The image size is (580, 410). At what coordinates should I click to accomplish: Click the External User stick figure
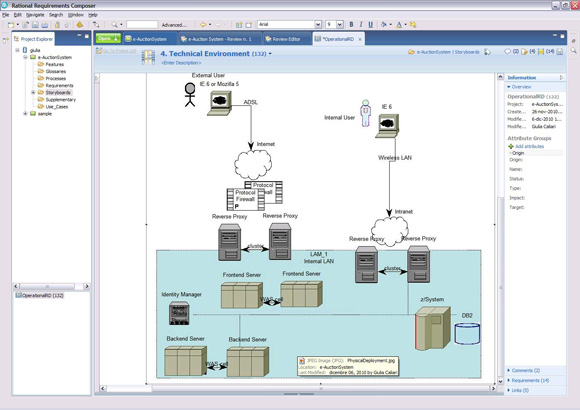click(x=190, y=95)
